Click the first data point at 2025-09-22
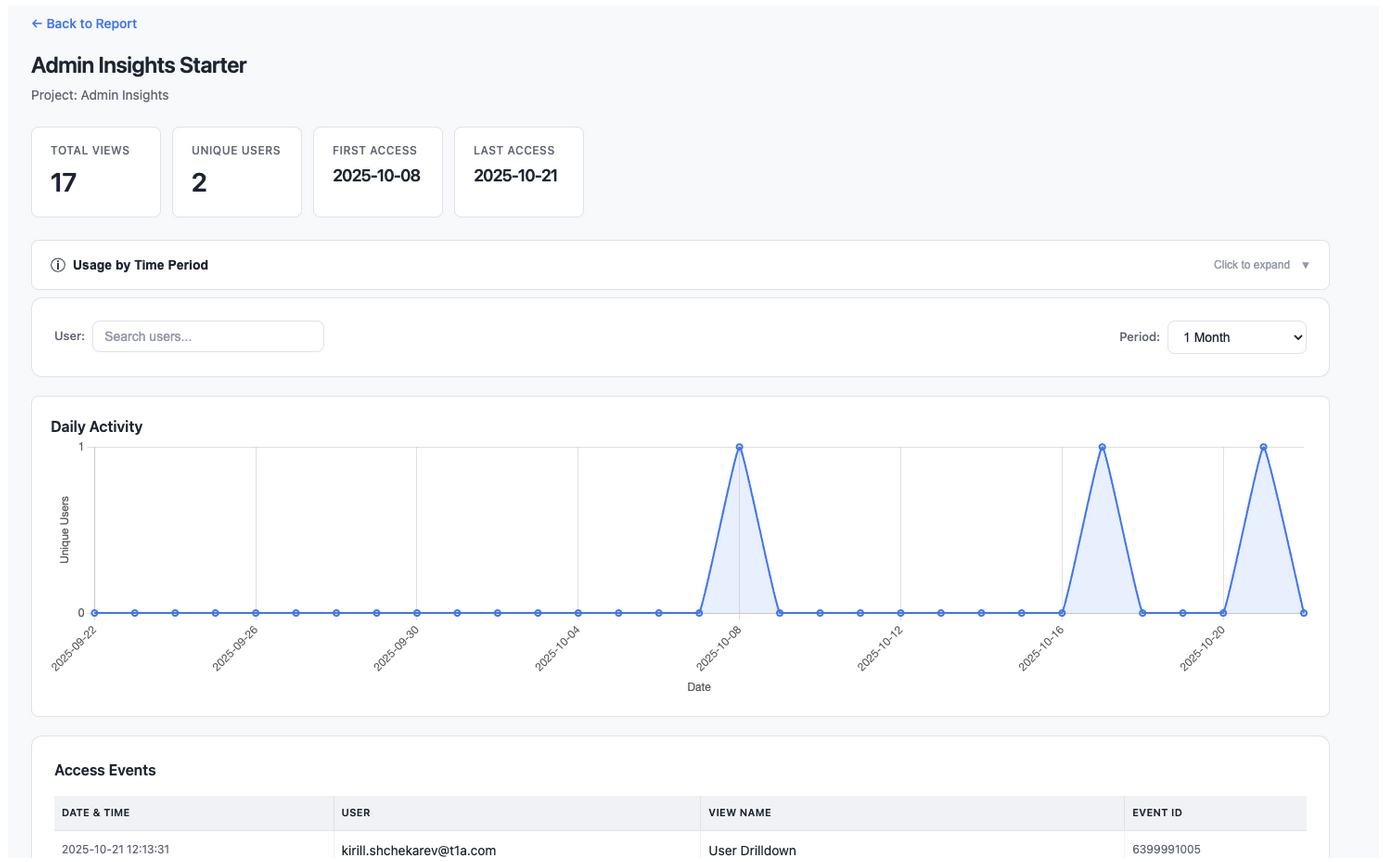The width and height of the screenshot is (1384, 862). point(95,612)
